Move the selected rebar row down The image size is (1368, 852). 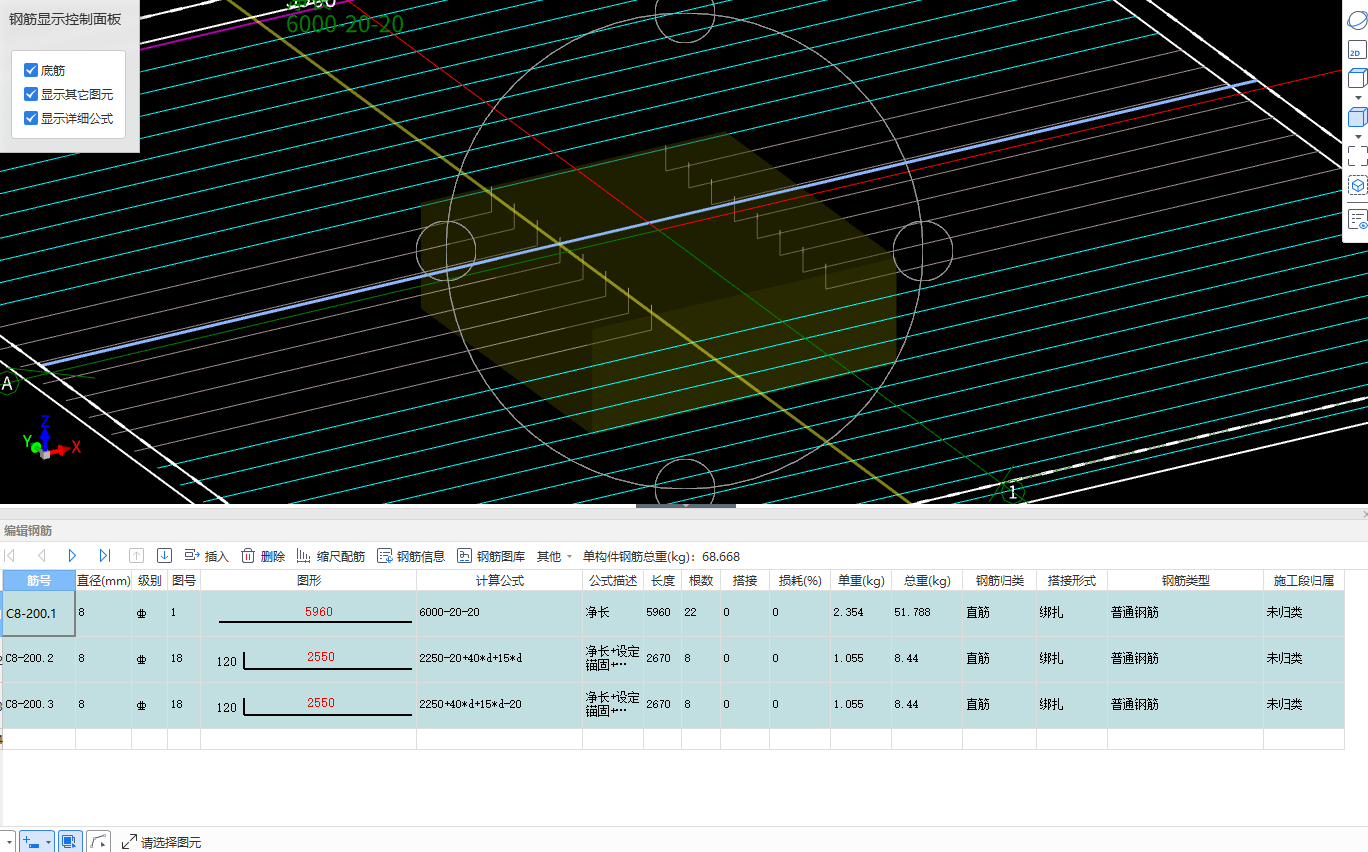coord(165,556)
